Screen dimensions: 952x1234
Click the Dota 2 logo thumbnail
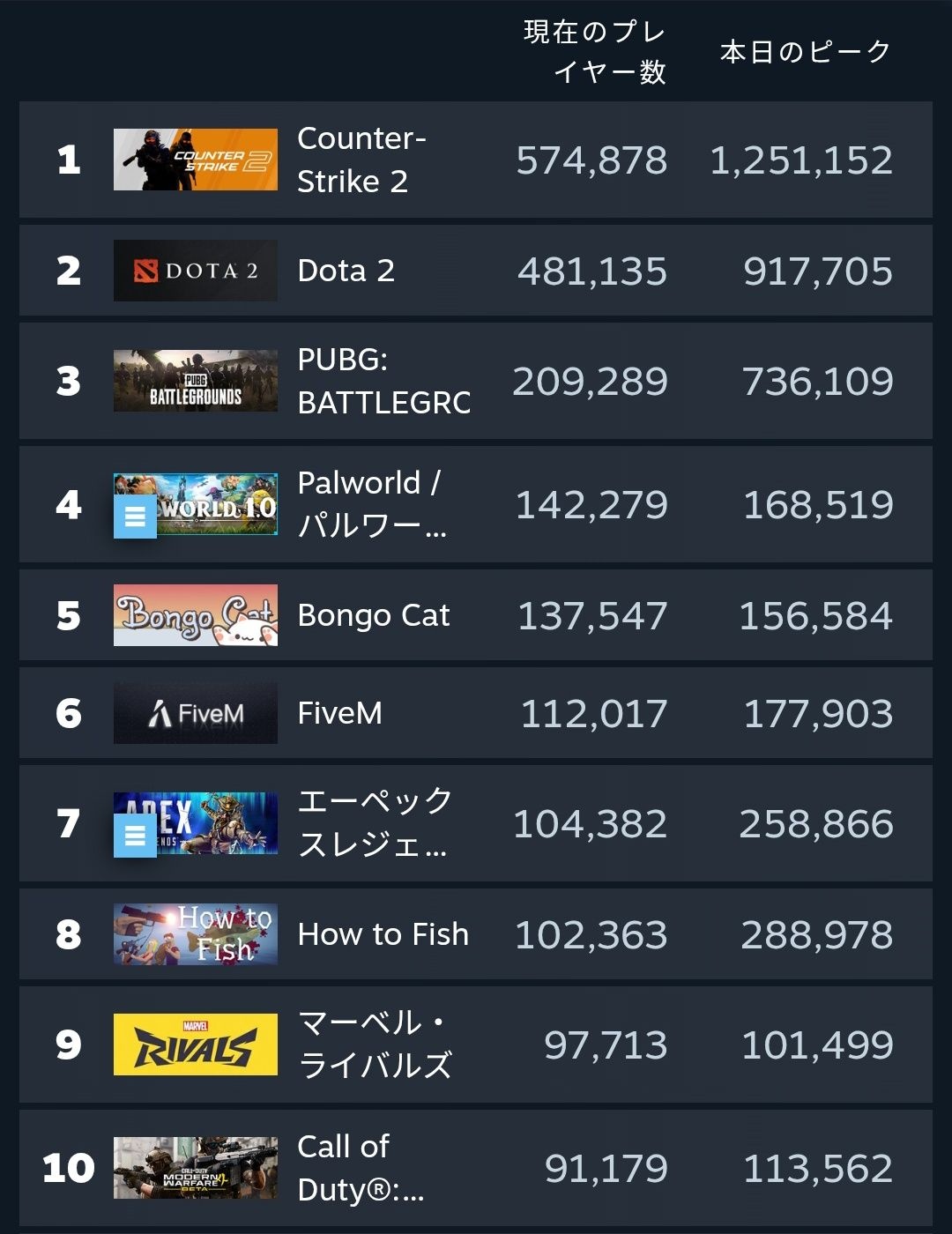[x=195, y=271]
